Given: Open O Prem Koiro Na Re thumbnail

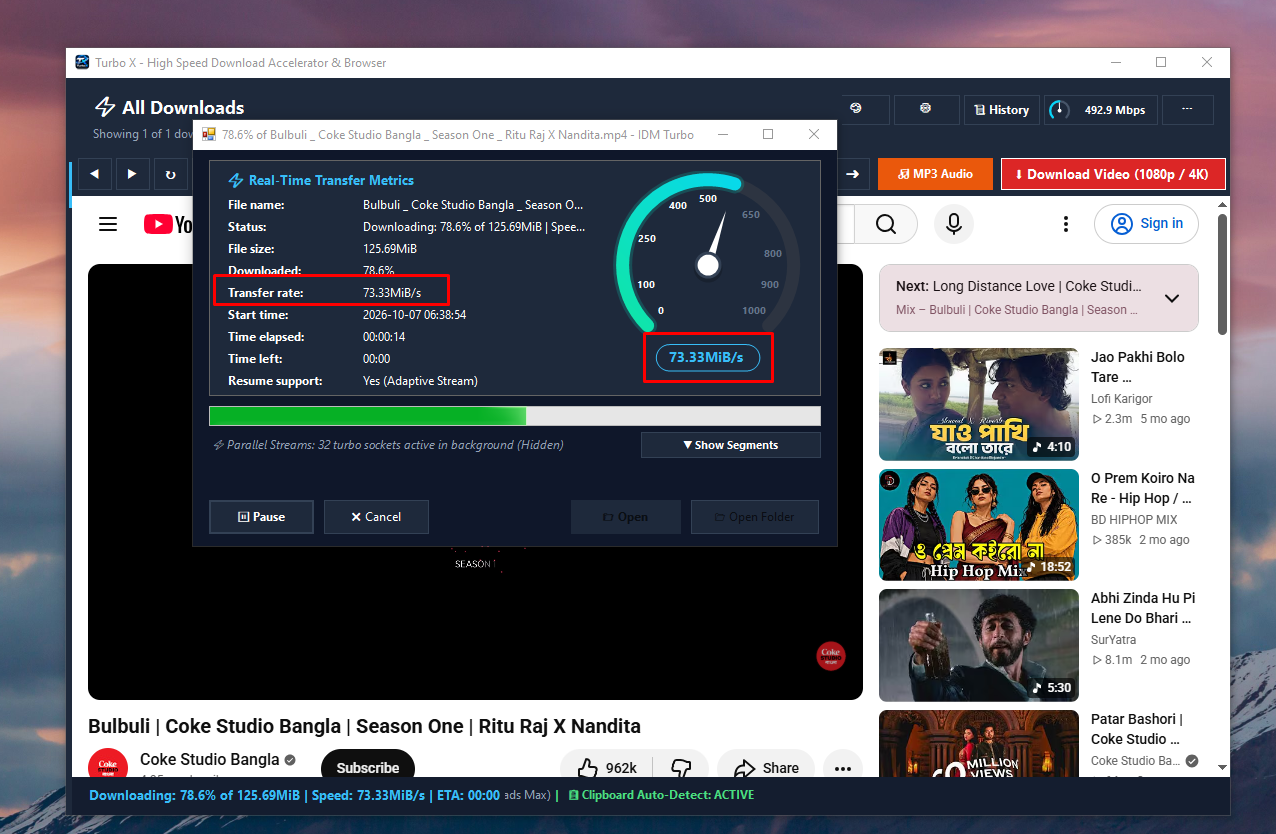Looking at the screenshot, I should [x=979, y=525].
